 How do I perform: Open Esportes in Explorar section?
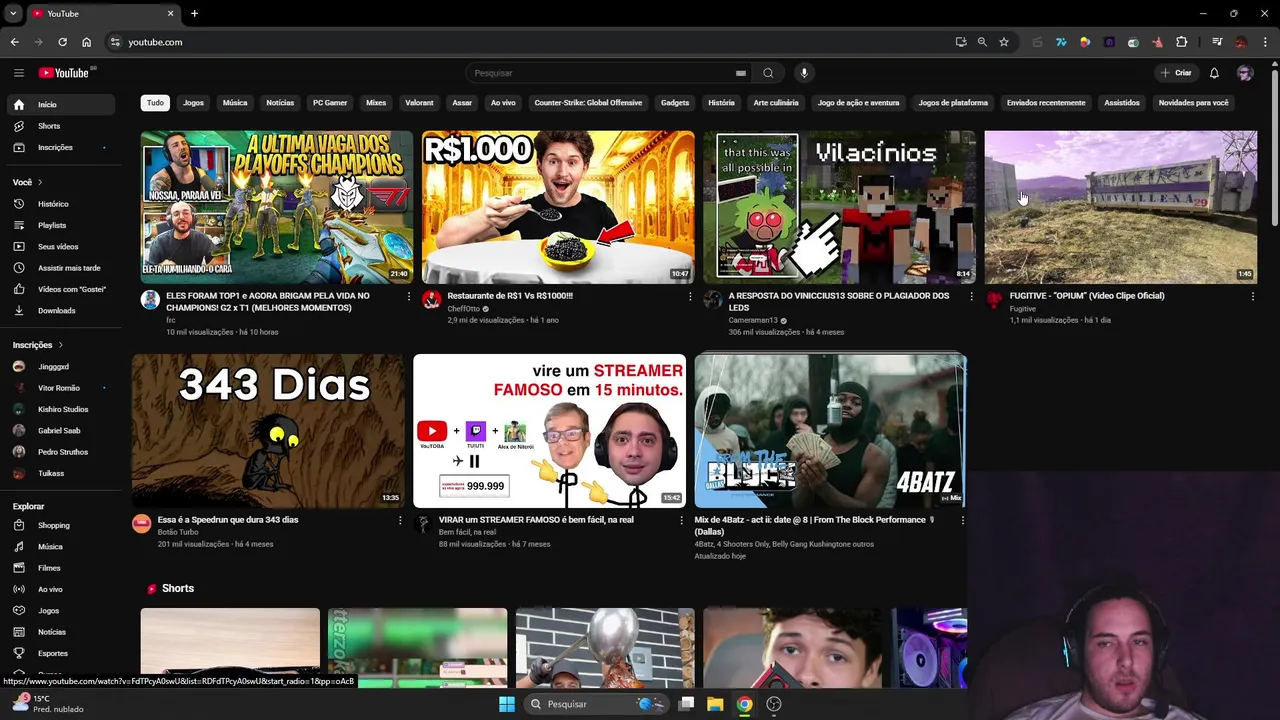[60, 653]
